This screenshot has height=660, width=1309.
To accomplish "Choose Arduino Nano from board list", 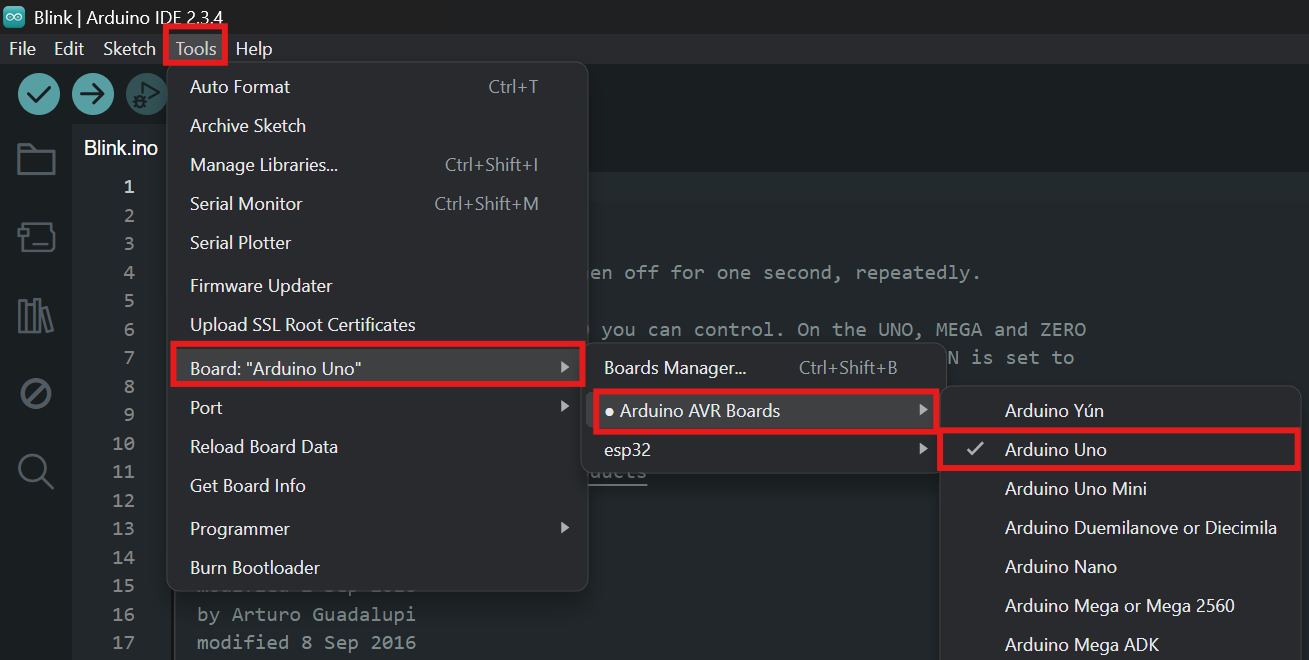I will (1060, 567).
